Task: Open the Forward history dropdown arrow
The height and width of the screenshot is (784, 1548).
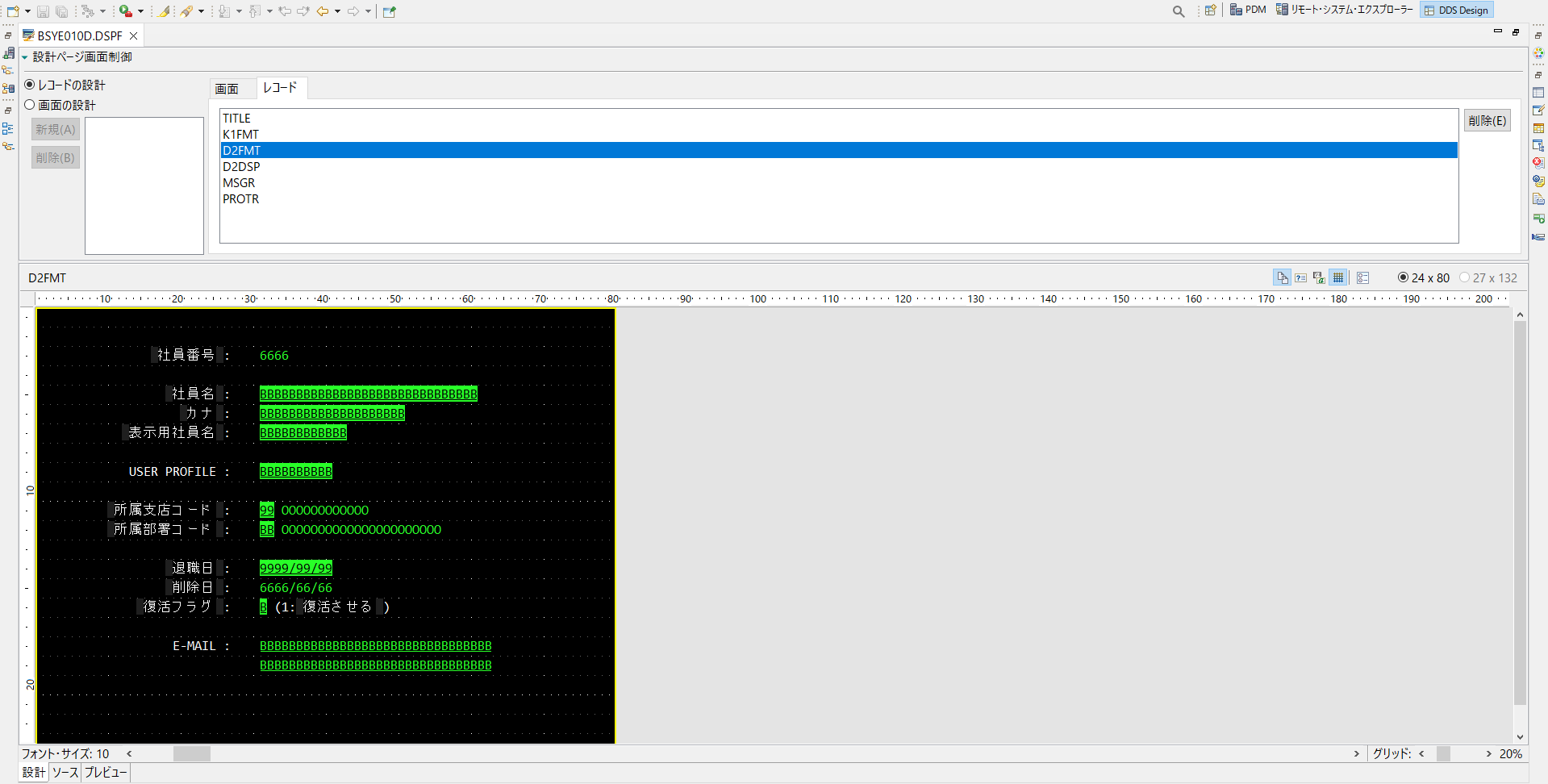Action: 368,11
